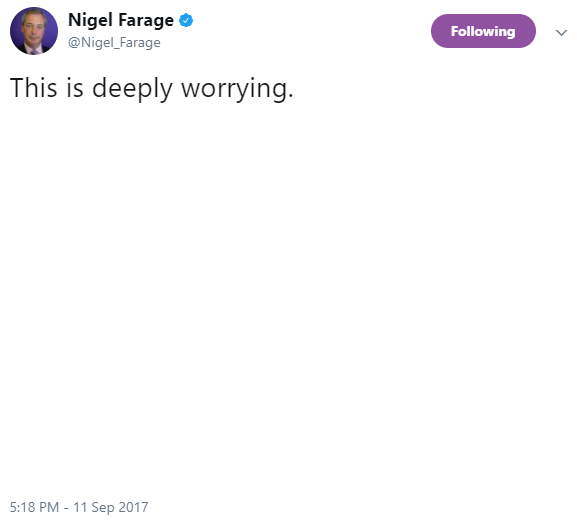The width and height of the screenshot is (577, 528).
Task: Show more actions with the down arrow
Action: (561, 33)
